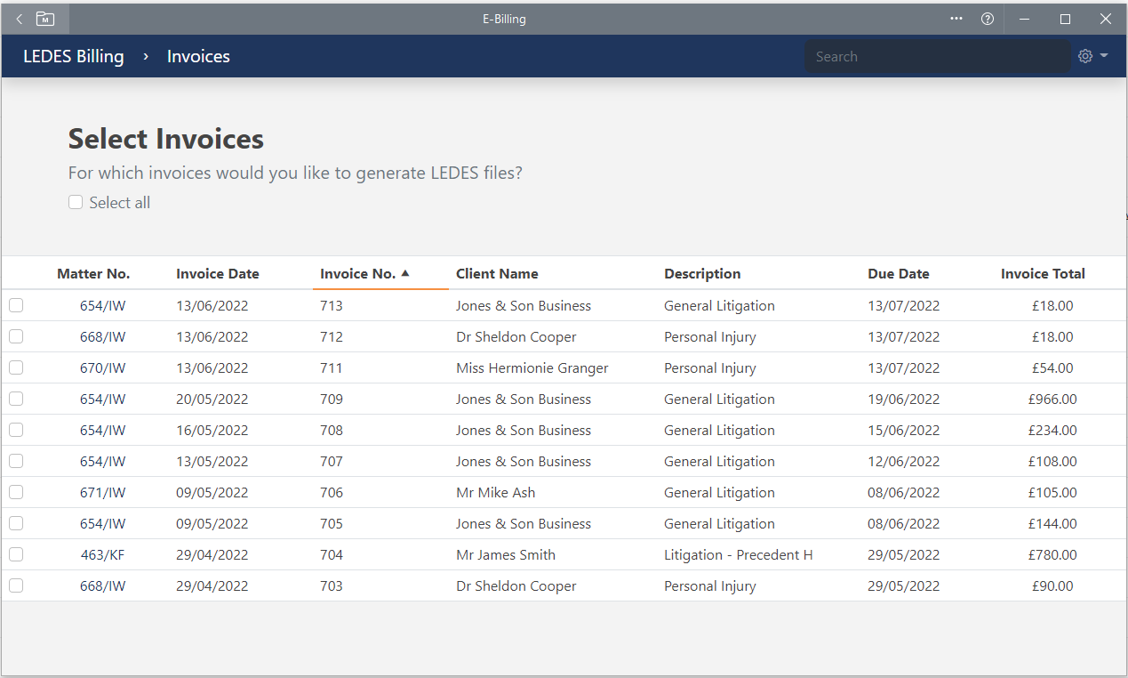Open the matter folder icon in title bar
The image size is (1128, 678).
pos(45,19)
